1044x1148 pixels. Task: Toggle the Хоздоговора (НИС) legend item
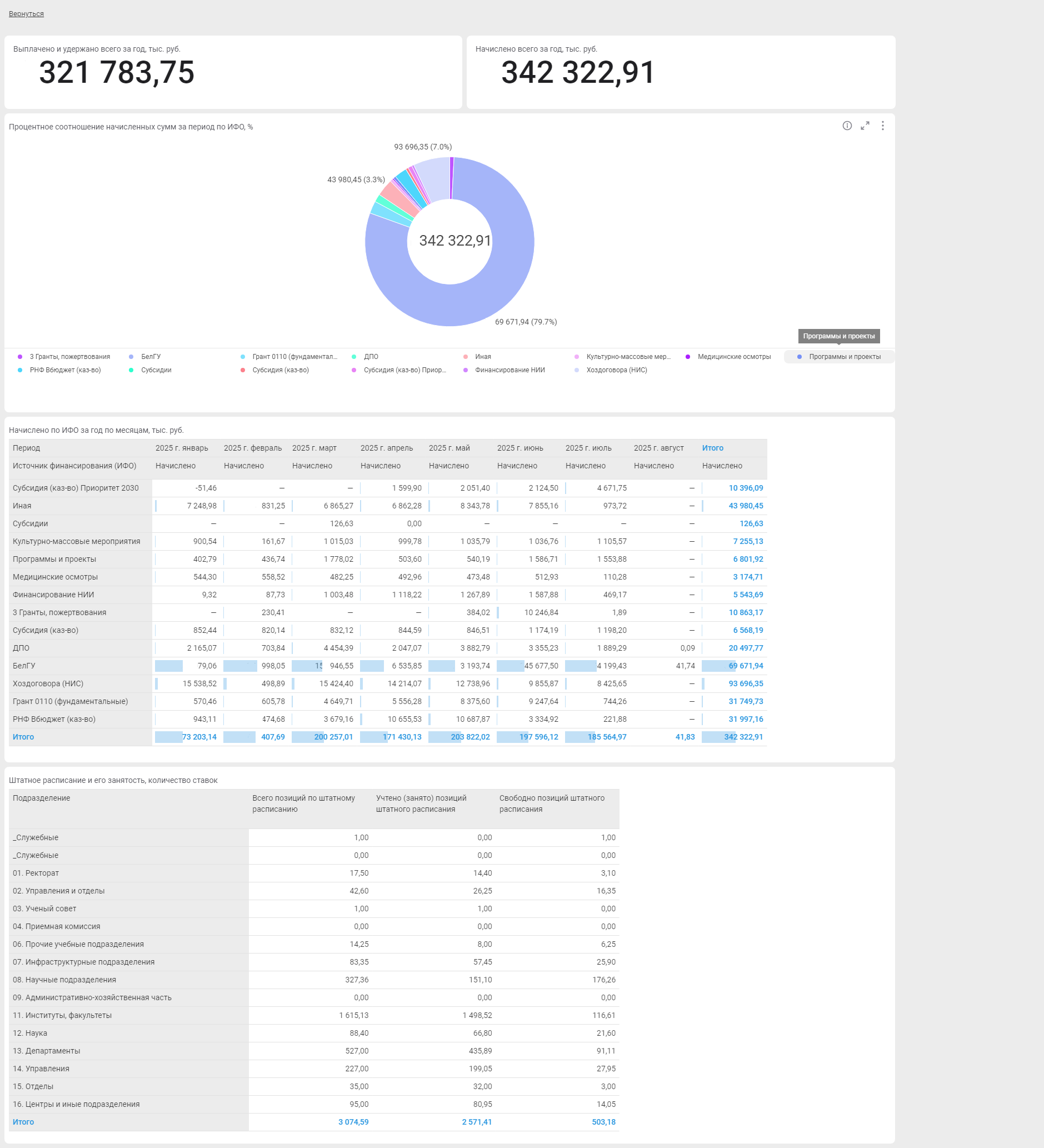tap(616, 370)
